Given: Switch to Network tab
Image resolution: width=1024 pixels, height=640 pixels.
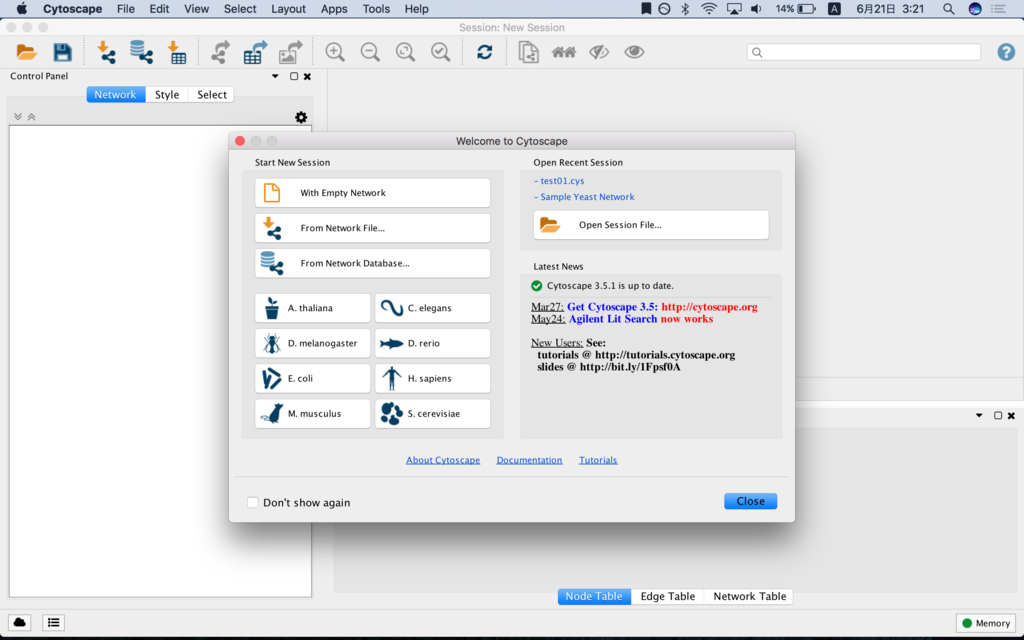Looking at the screenshot, I should [x=116, y=95].
